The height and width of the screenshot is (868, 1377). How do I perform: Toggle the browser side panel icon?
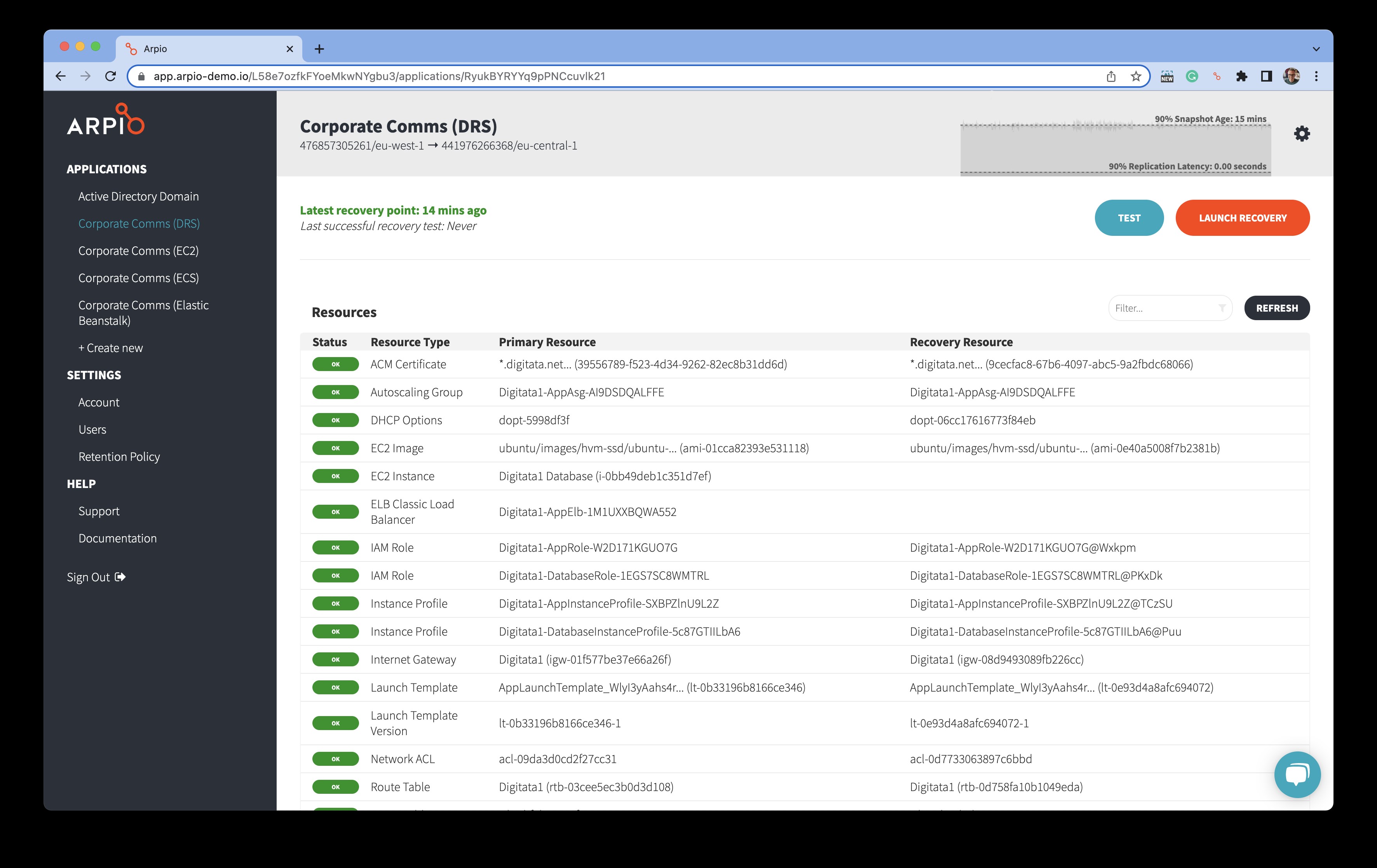(x=1266, y=76)
